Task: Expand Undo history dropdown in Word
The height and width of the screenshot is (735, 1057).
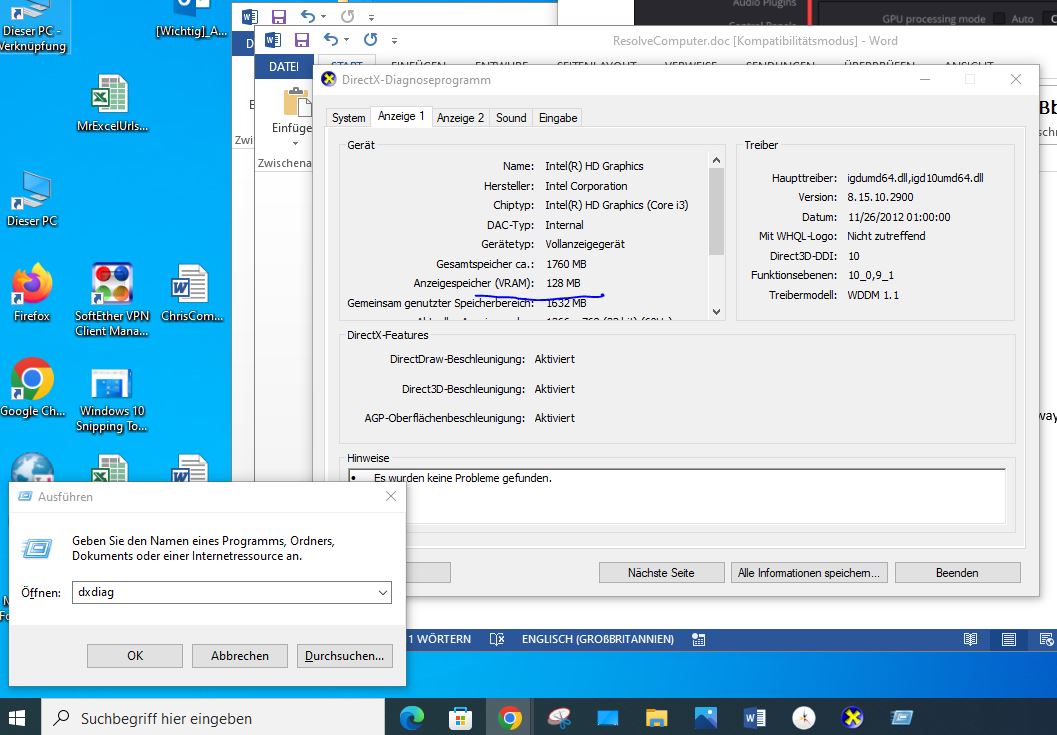Action: (346, 40)
